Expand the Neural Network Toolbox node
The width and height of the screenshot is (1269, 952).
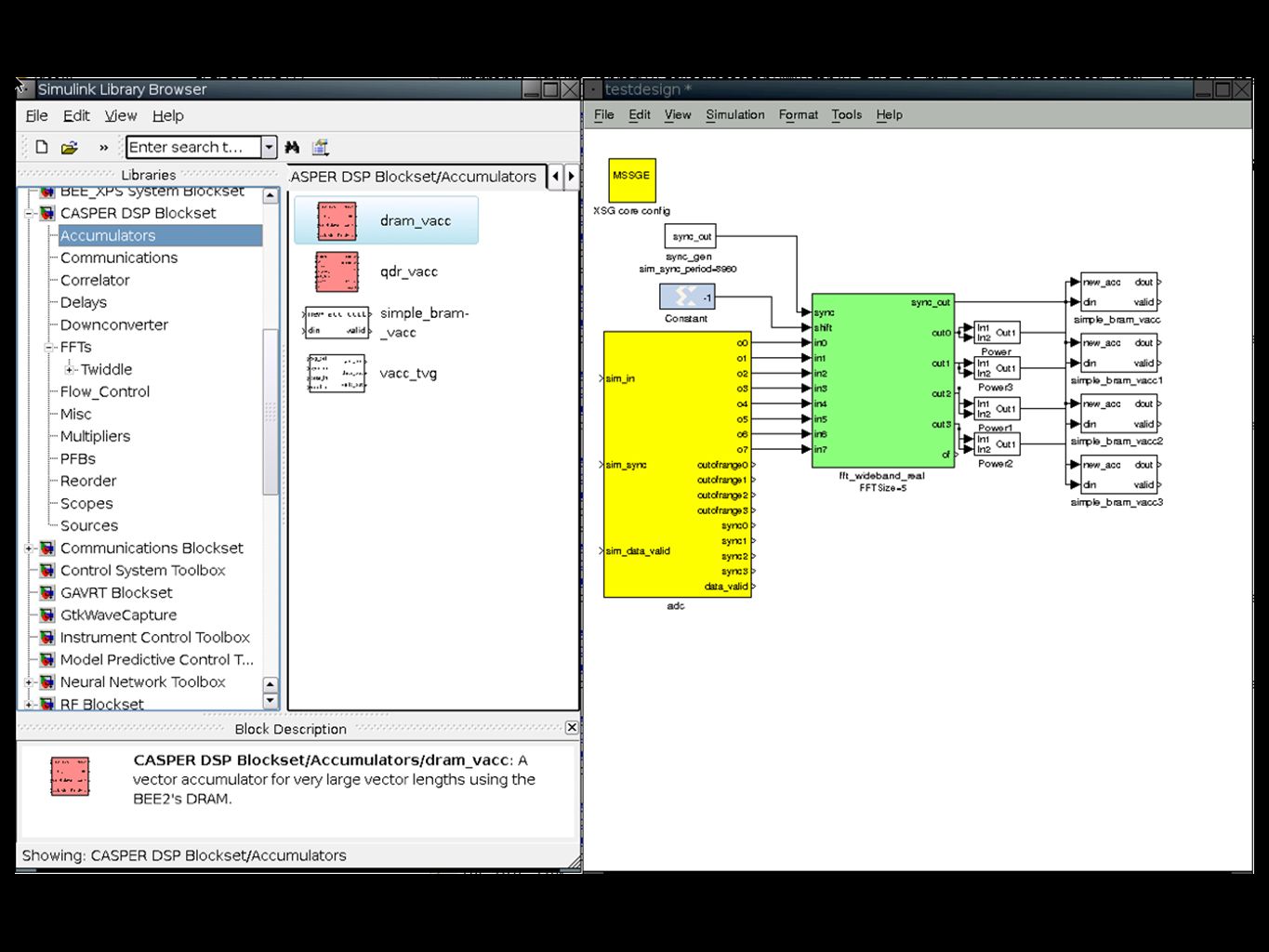click(x=29, y=682)
